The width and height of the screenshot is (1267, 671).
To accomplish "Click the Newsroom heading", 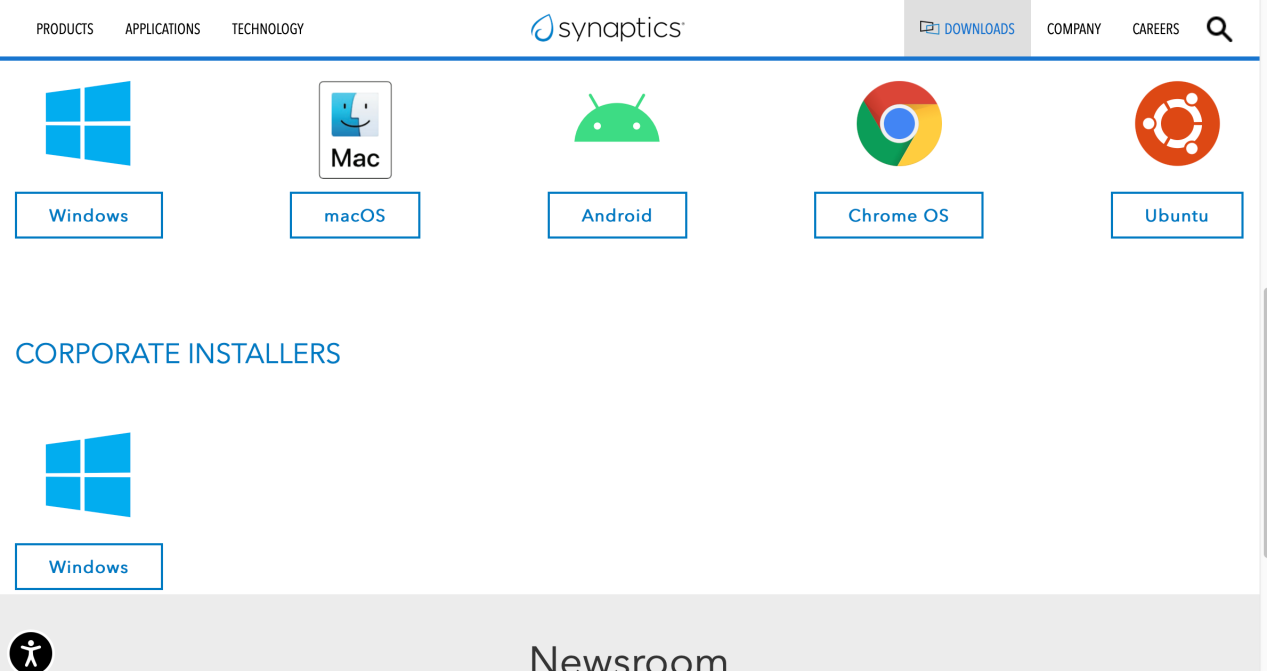I will [628, 657].
